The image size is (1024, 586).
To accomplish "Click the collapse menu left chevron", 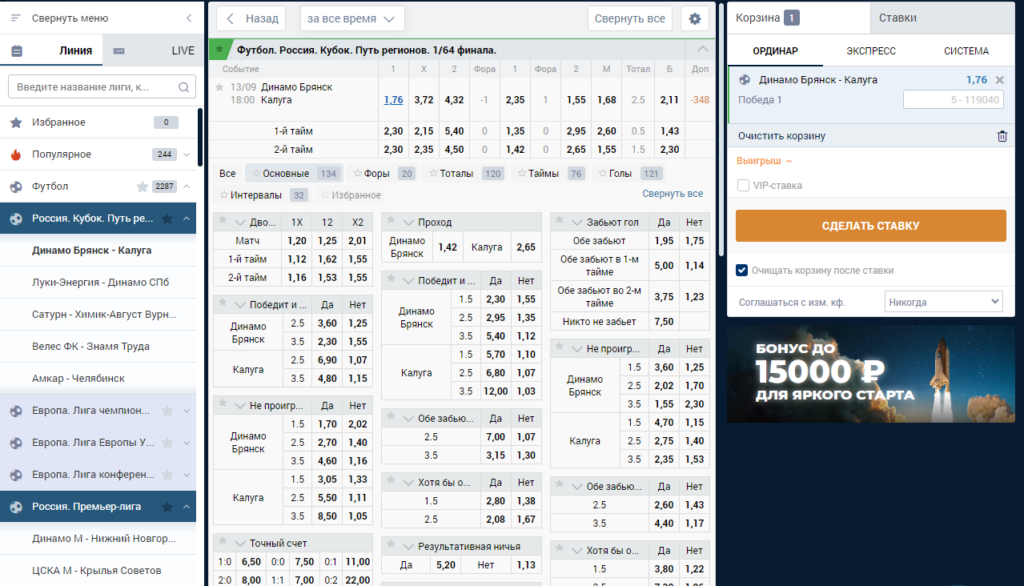I will [x=189, y=18].
